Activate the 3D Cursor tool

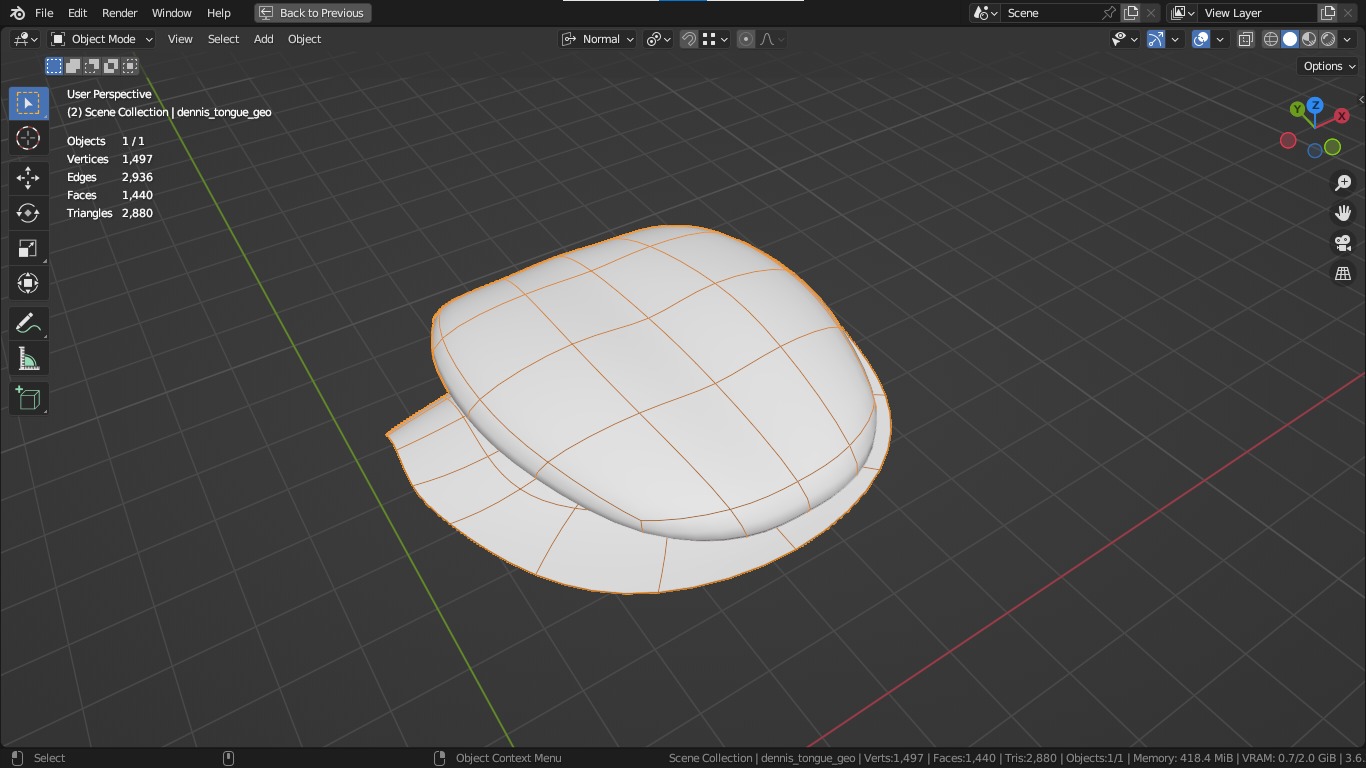[x=28, y=138]
